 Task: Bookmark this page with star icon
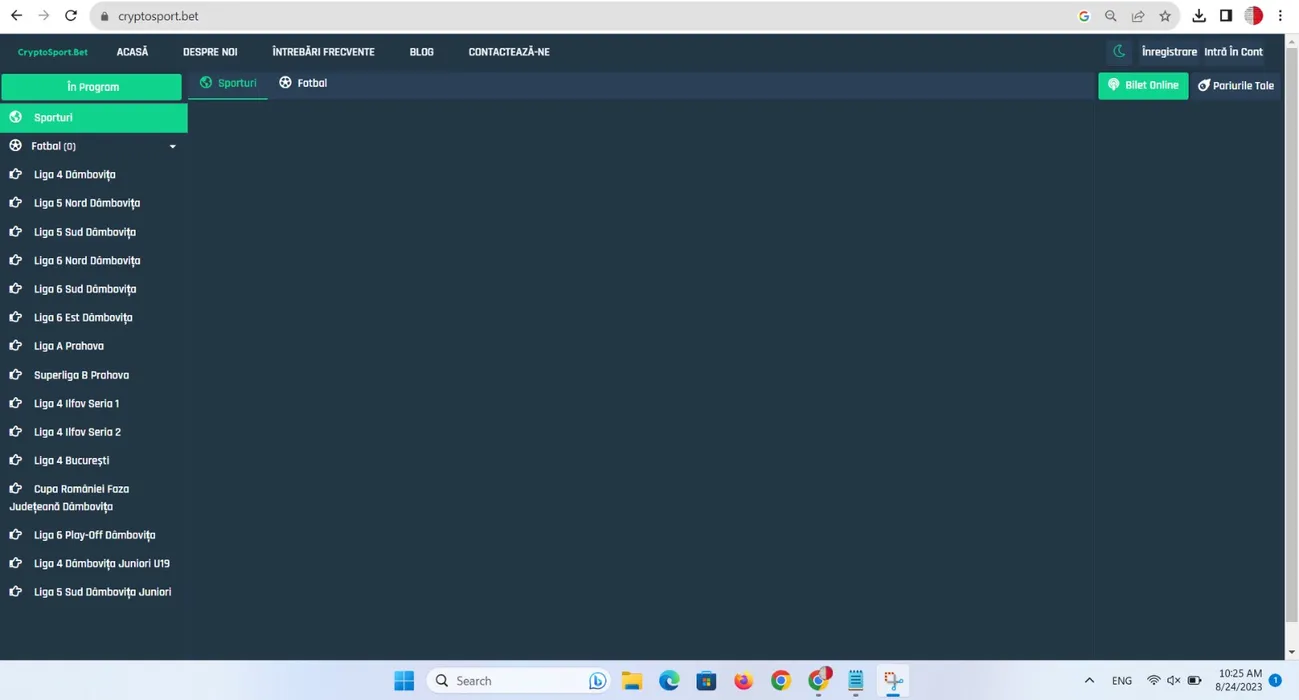coord(1165,16)
